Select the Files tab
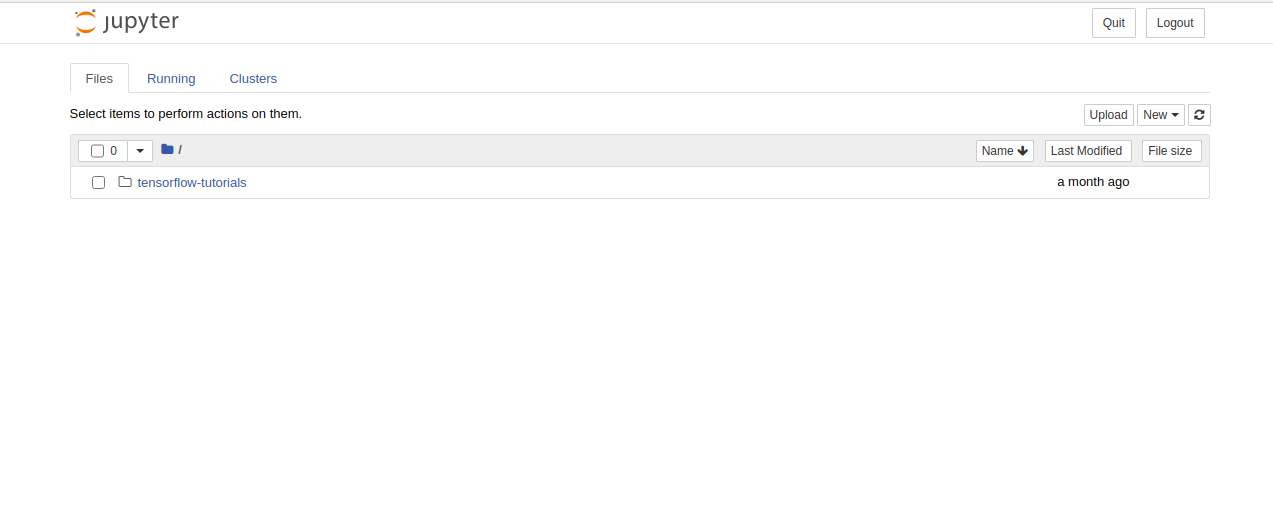 click(x=99, y=78)
